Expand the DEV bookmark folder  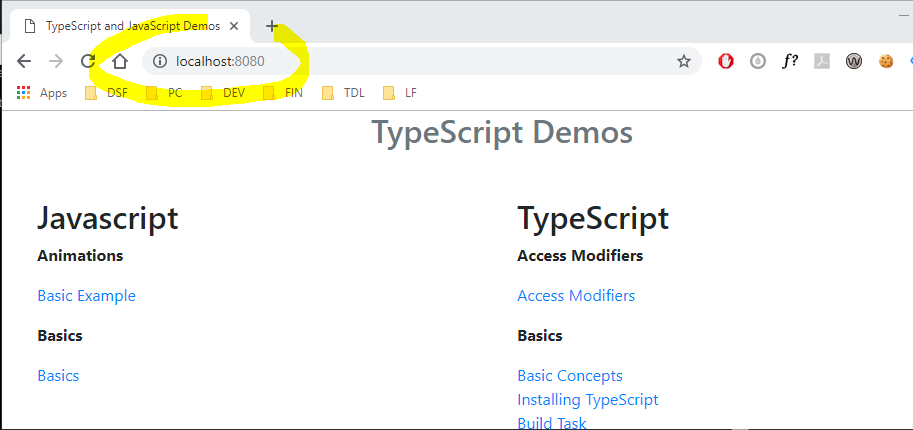pos(223,93)
